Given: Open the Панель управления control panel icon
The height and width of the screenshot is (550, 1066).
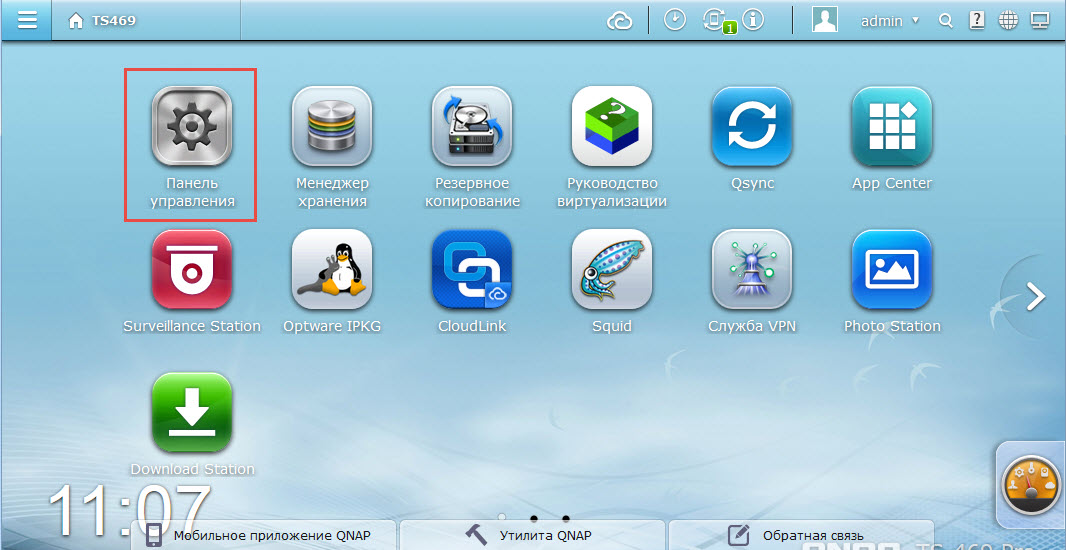Looking at the screenshot, I should point(192,126).
